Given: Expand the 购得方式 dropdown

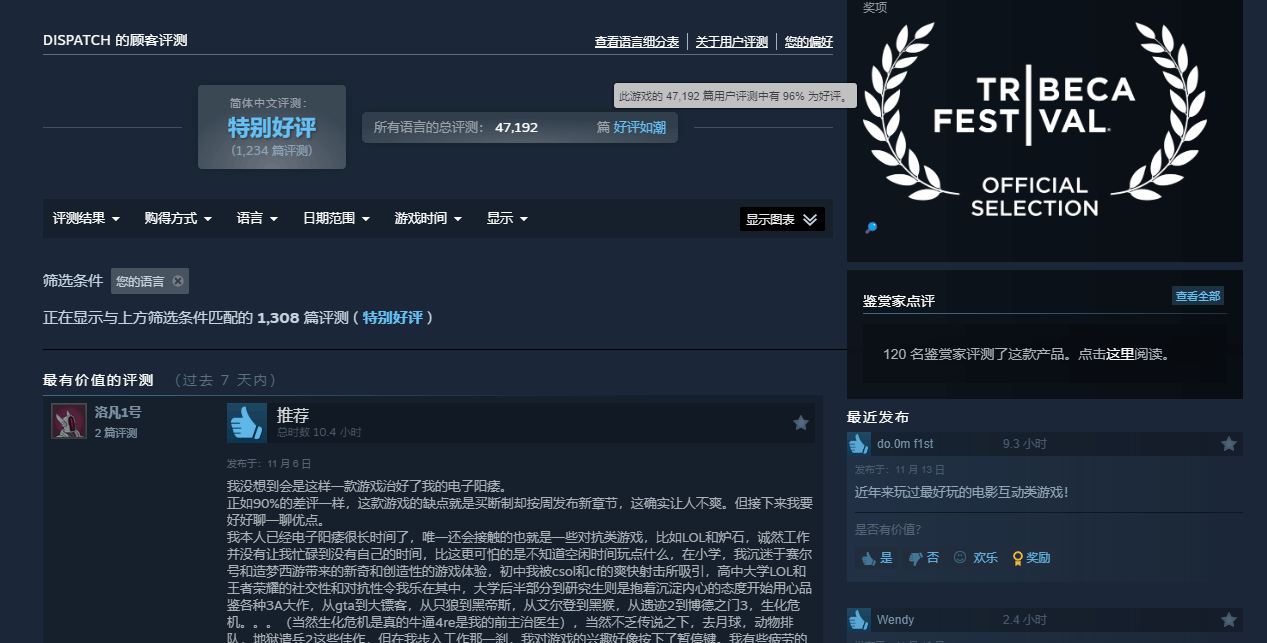Looking at the screenshot, I should 178,218.
